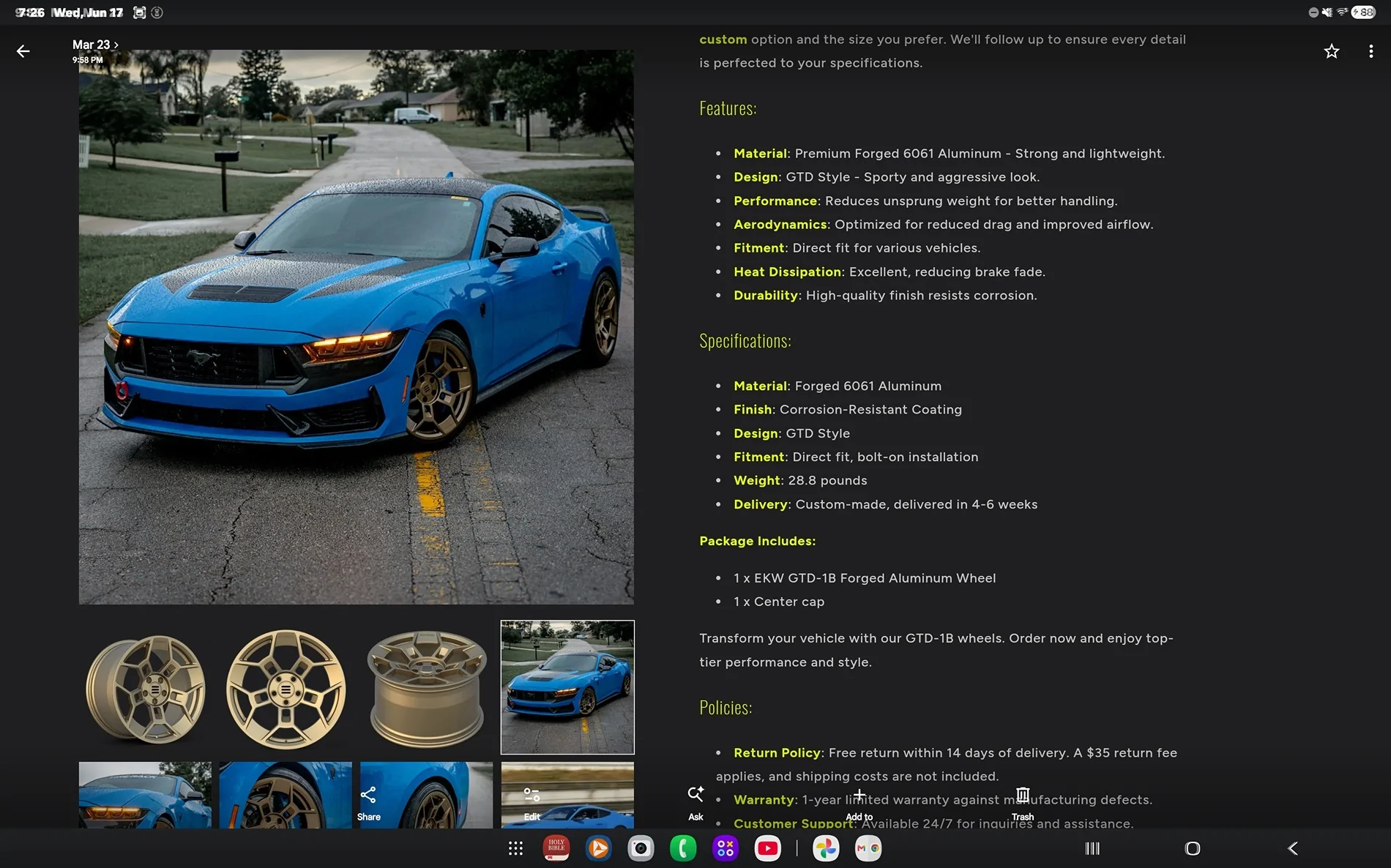Viewport: 1391px width, 868px height.
Task: Tap the 7:26 status bar clock
Action: tap(30, 12)
